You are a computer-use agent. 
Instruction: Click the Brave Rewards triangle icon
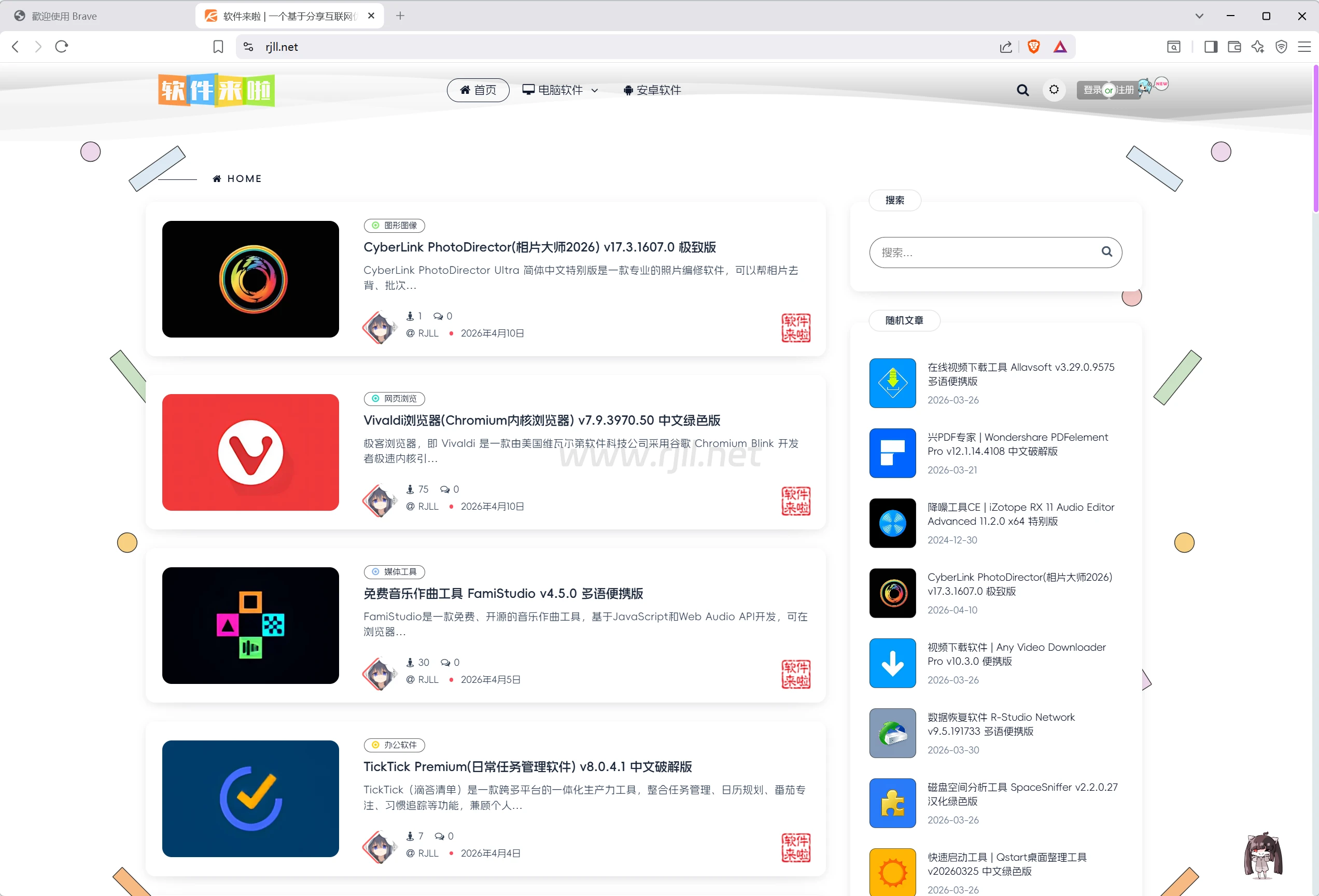(x=1060, y=47)
